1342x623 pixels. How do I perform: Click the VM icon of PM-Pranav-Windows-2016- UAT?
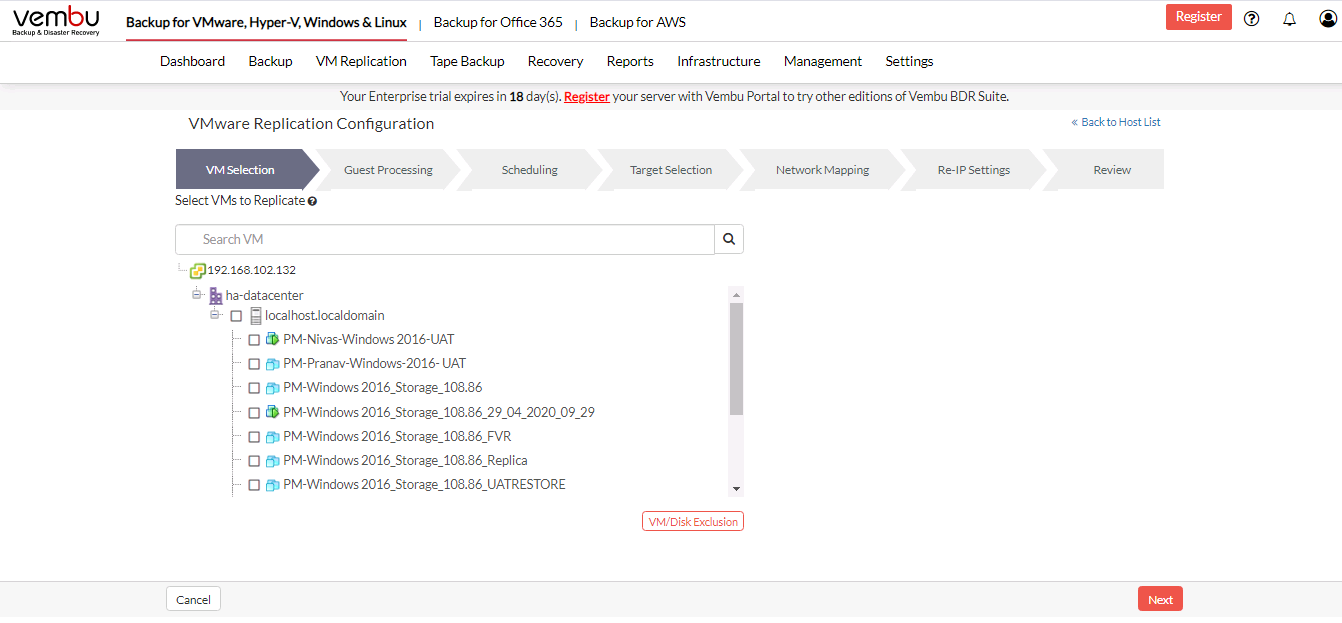coord(272,364)
